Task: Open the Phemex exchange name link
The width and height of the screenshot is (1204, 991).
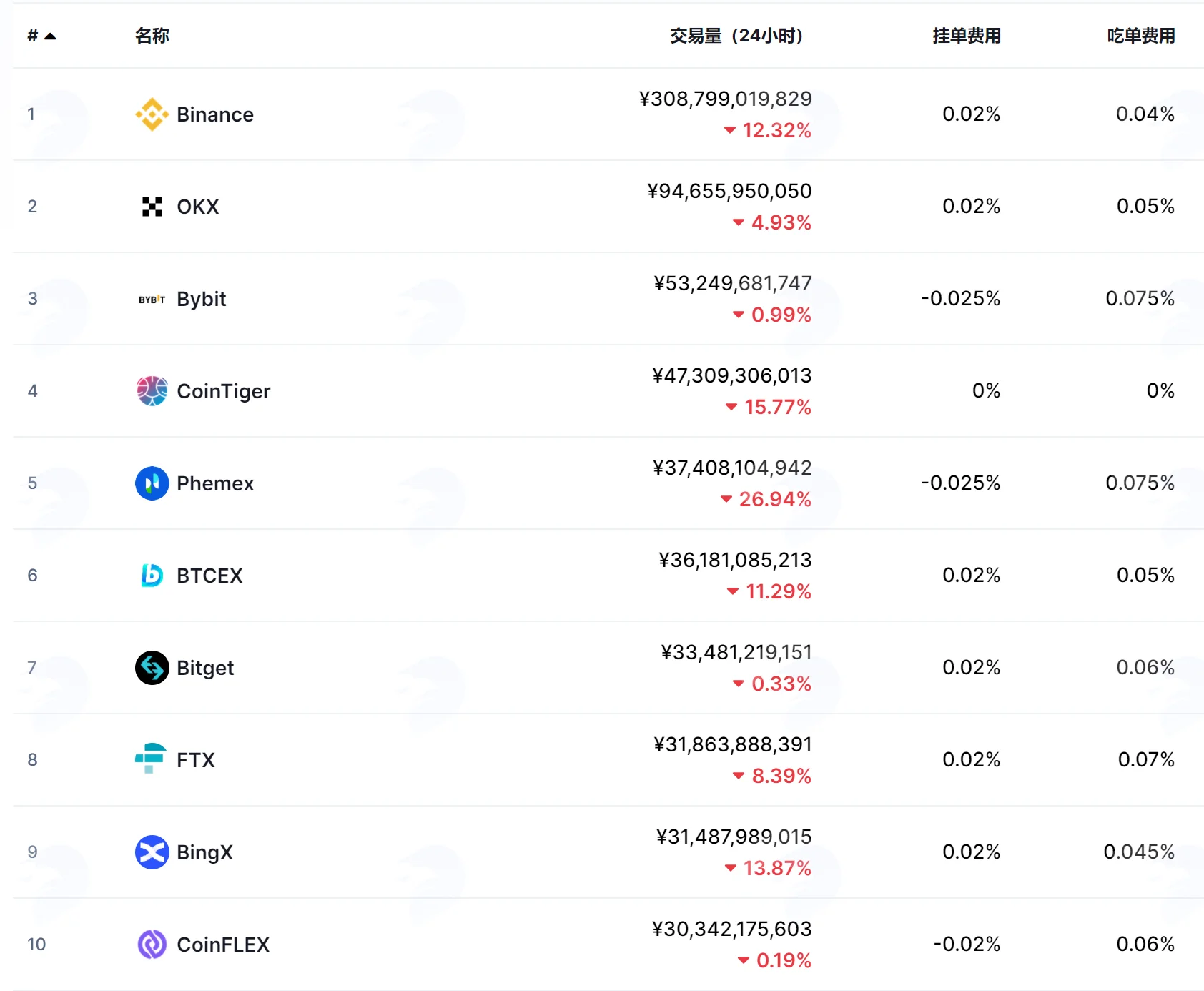Action: [215, 483]
